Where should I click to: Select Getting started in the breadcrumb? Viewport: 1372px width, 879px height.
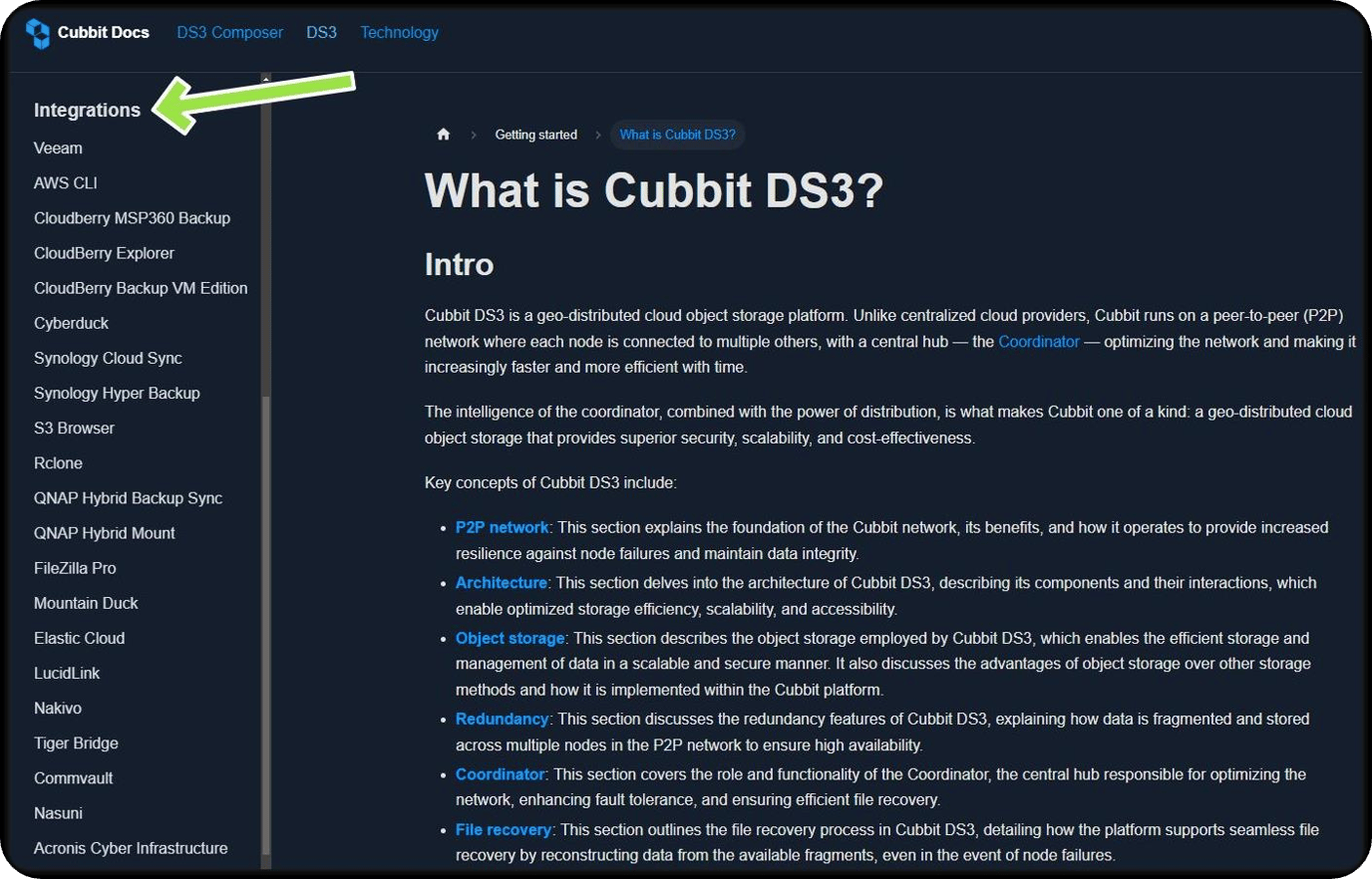(536, 135)
